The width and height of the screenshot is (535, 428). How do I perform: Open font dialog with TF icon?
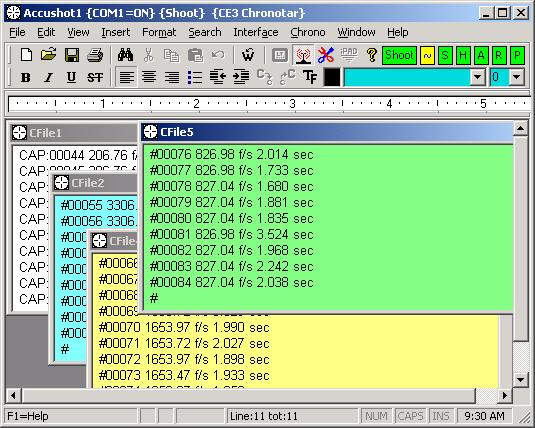tap(310, 77)
